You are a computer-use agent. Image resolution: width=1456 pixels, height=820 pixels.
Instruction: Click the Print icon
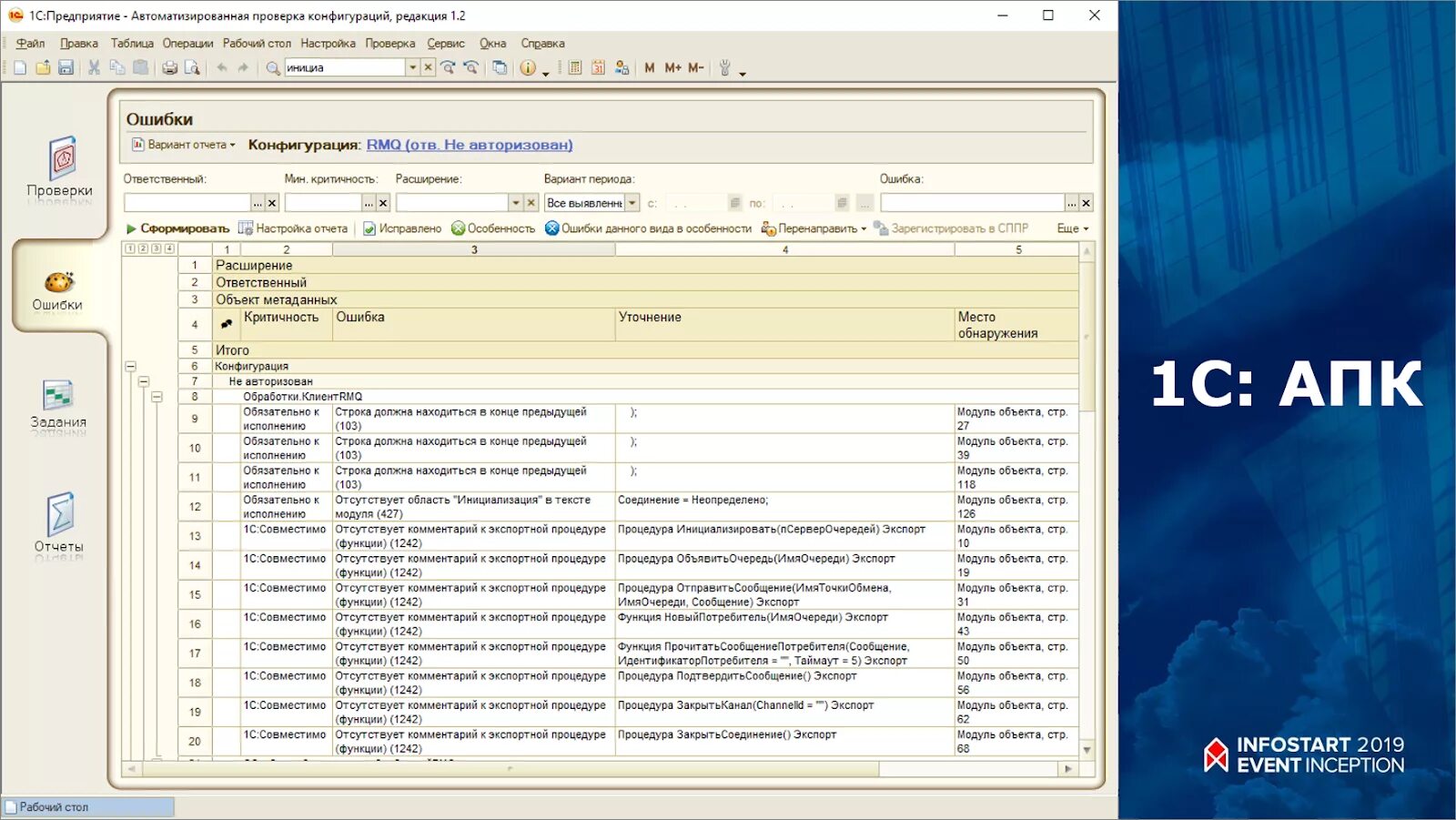169,67
